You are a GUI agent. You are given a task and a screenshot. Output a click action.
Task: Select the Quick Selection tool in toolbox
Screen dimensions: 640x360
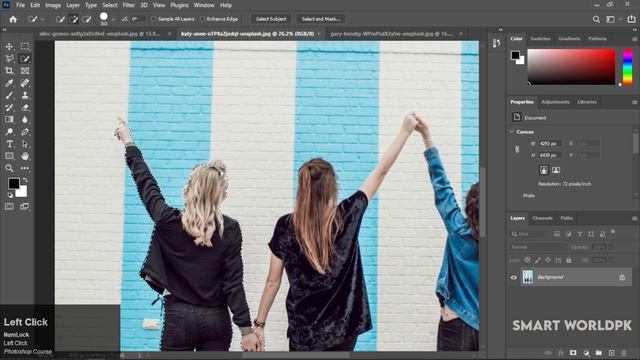click(25, 59)
